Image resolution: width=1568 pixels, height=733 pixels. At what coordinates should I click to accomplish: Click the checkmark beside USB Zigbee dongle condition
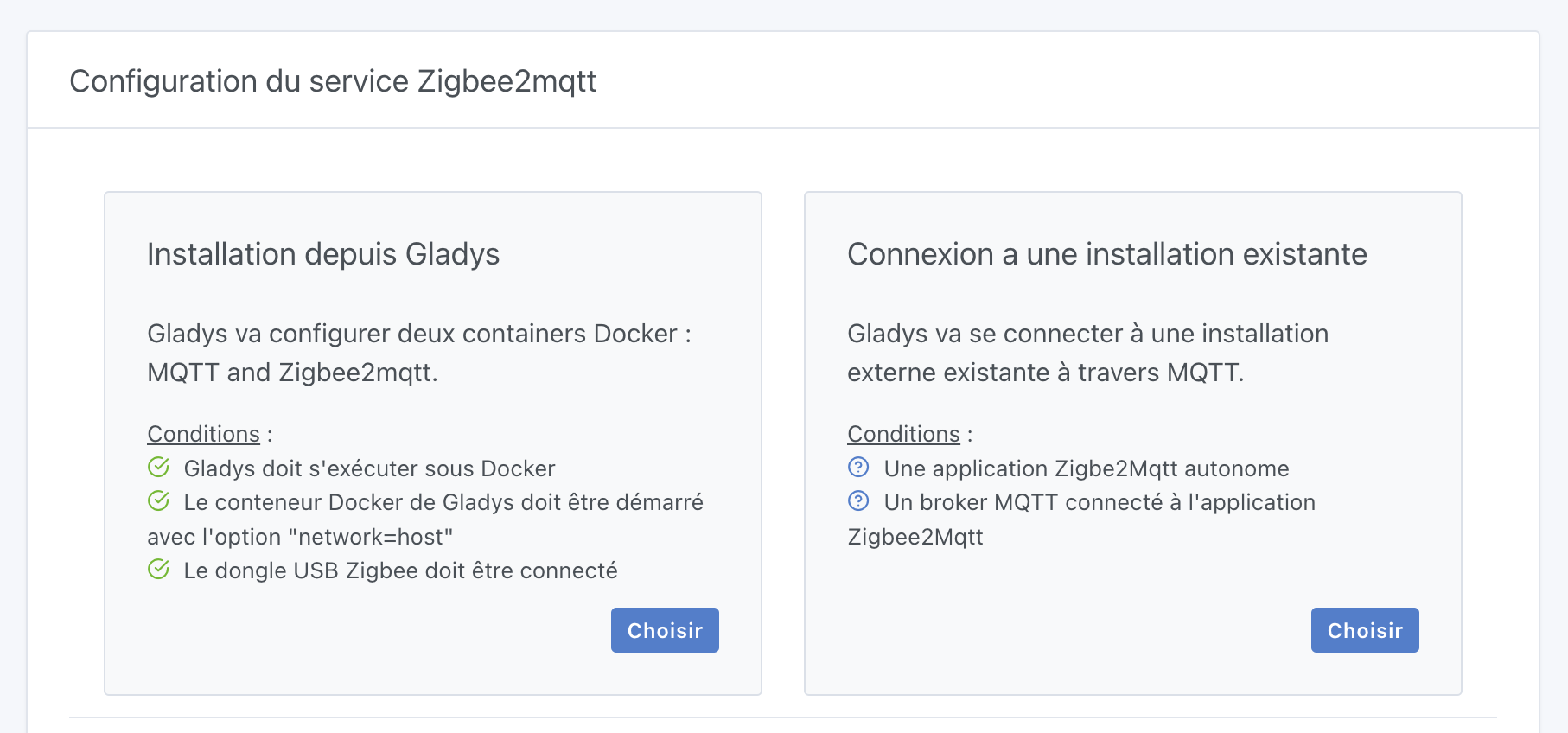[159, 570]
